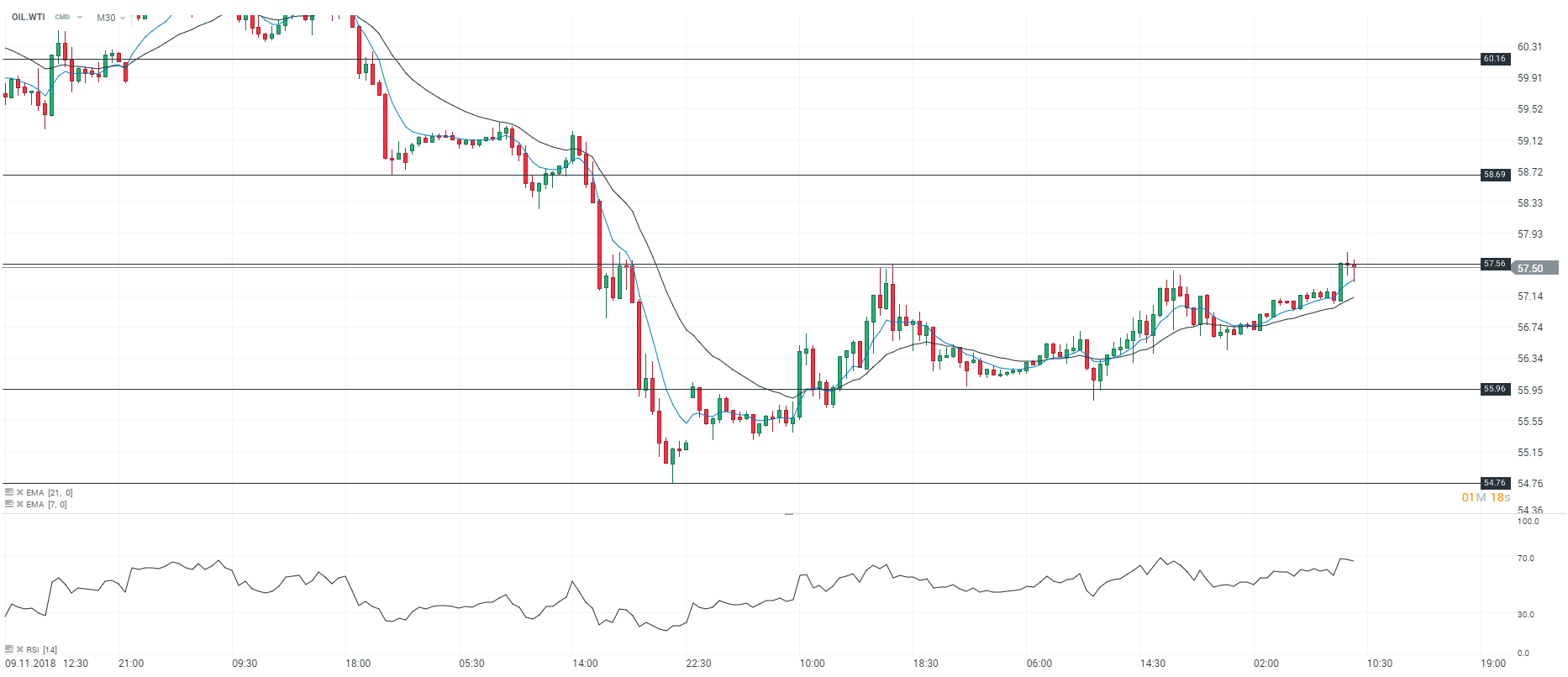Image resolution: width=1568 pixels, height=677 pixels.
Task: Click the 09.11.2018 12:30 date label
Action: (46, 664)
